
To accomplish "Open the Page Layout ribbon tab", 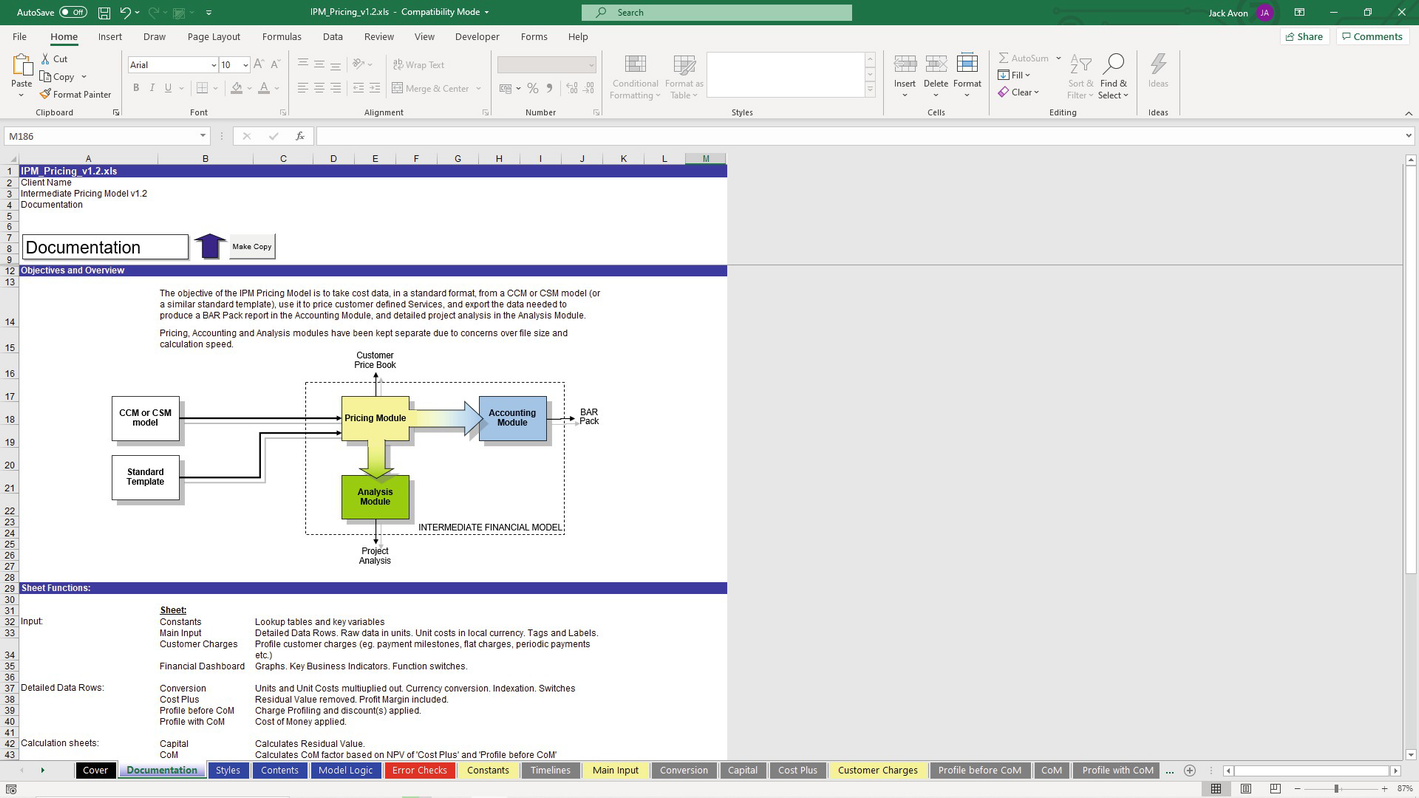I will click(214, 37).
